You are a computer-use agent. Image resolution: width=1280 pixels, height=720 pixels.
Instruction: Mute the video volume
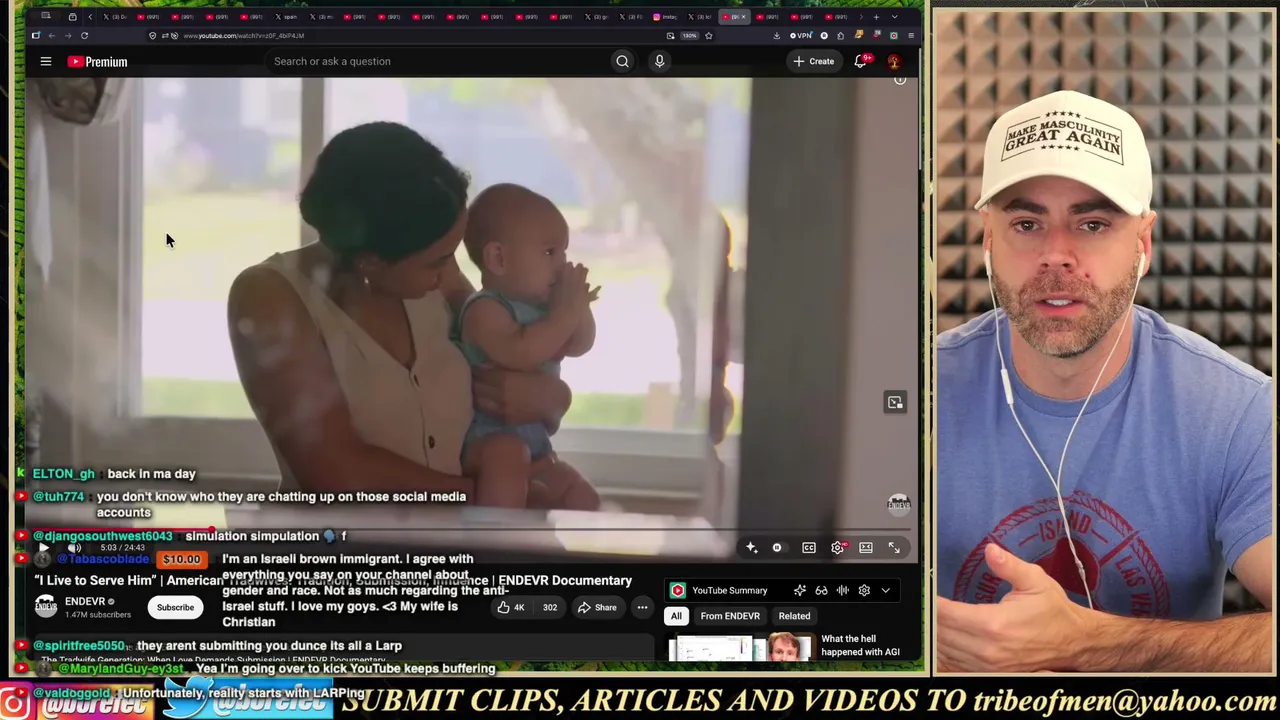(x=74, y=548)
